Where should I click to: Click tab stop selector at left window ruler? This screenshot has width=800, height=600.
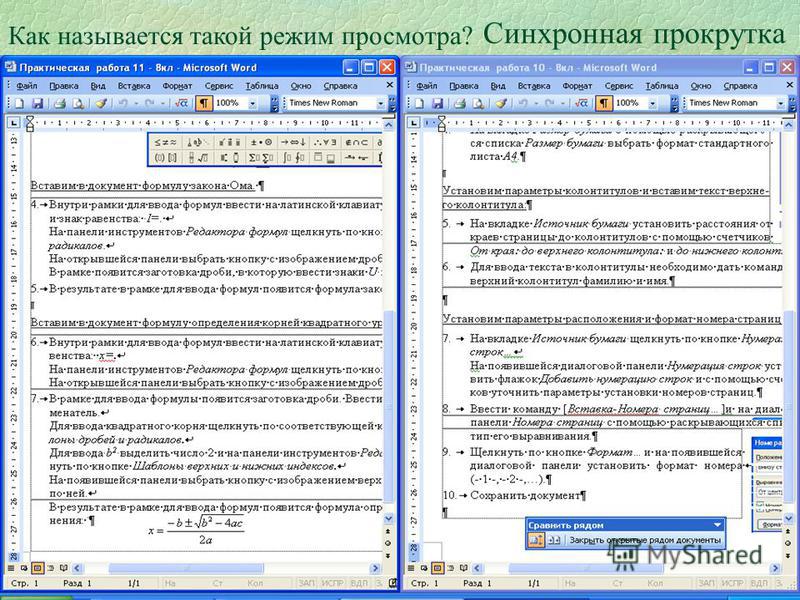[14, 122]
